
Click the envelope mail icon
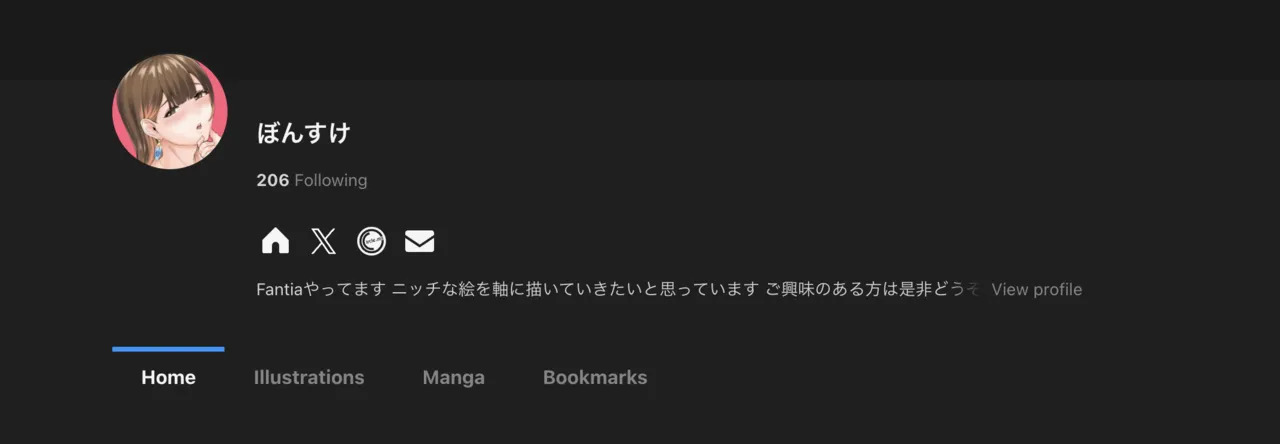(419, 241)
